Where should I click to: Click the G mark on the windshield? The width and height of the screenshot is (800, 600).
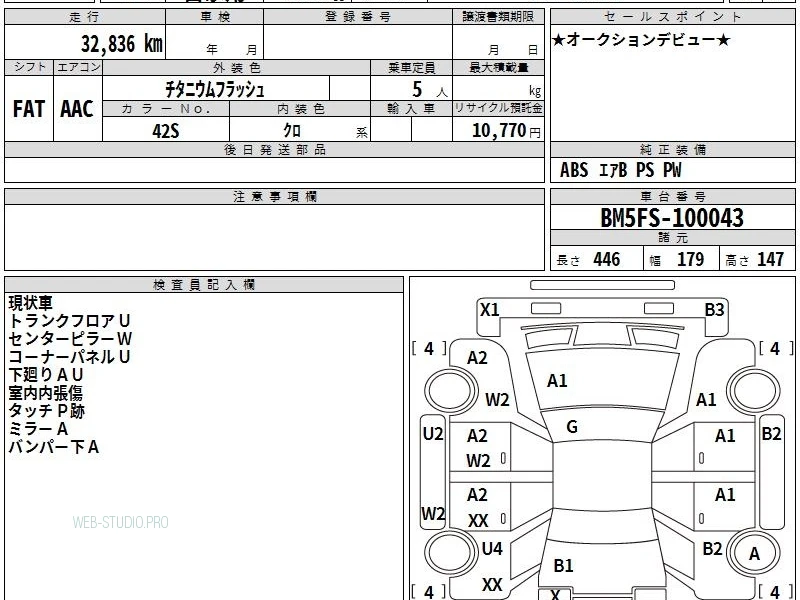(572, 427)
